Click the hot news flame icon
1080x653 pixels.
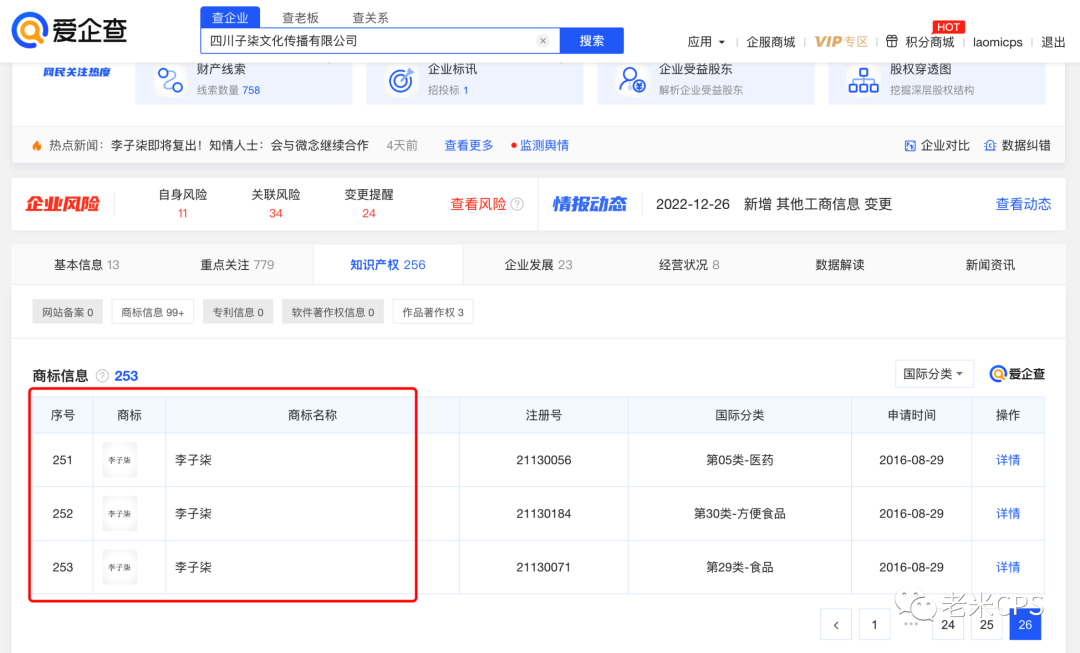(x=37, y=145)
